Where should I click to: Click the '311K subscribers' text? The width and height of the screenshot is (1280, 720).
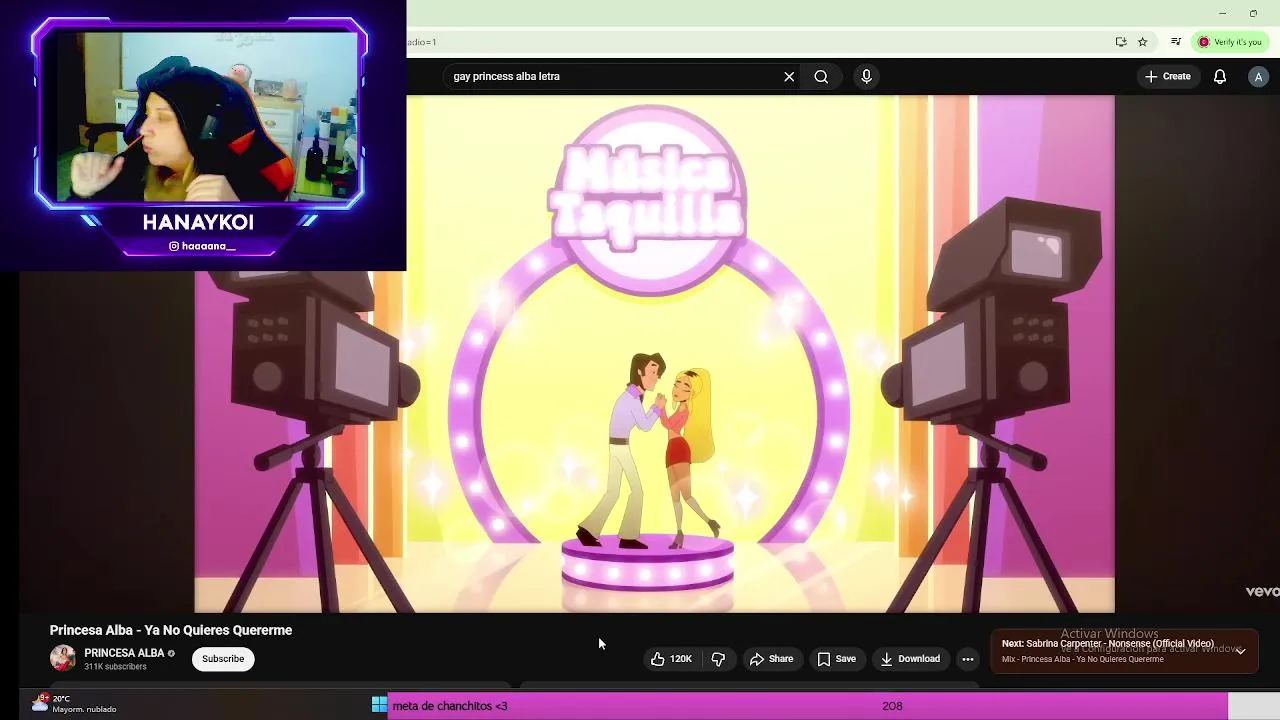pyautogui.click(x=115, y=667)
